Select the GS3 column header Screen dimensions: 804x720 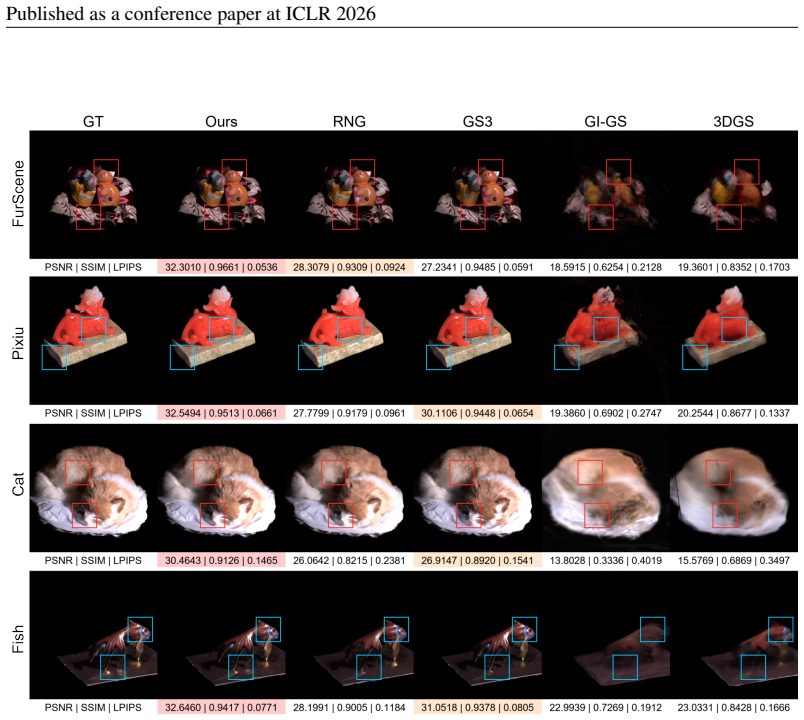point(477,122)
